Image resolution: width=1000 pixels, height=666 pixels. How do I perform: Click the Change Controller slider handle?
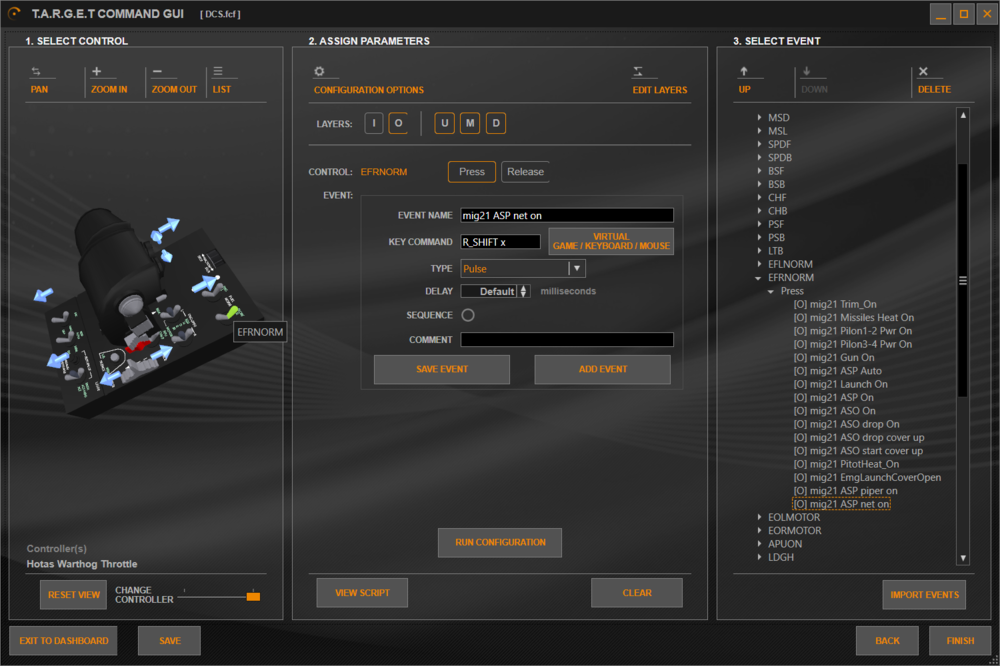pyautogui.click(x=253, y=596)
